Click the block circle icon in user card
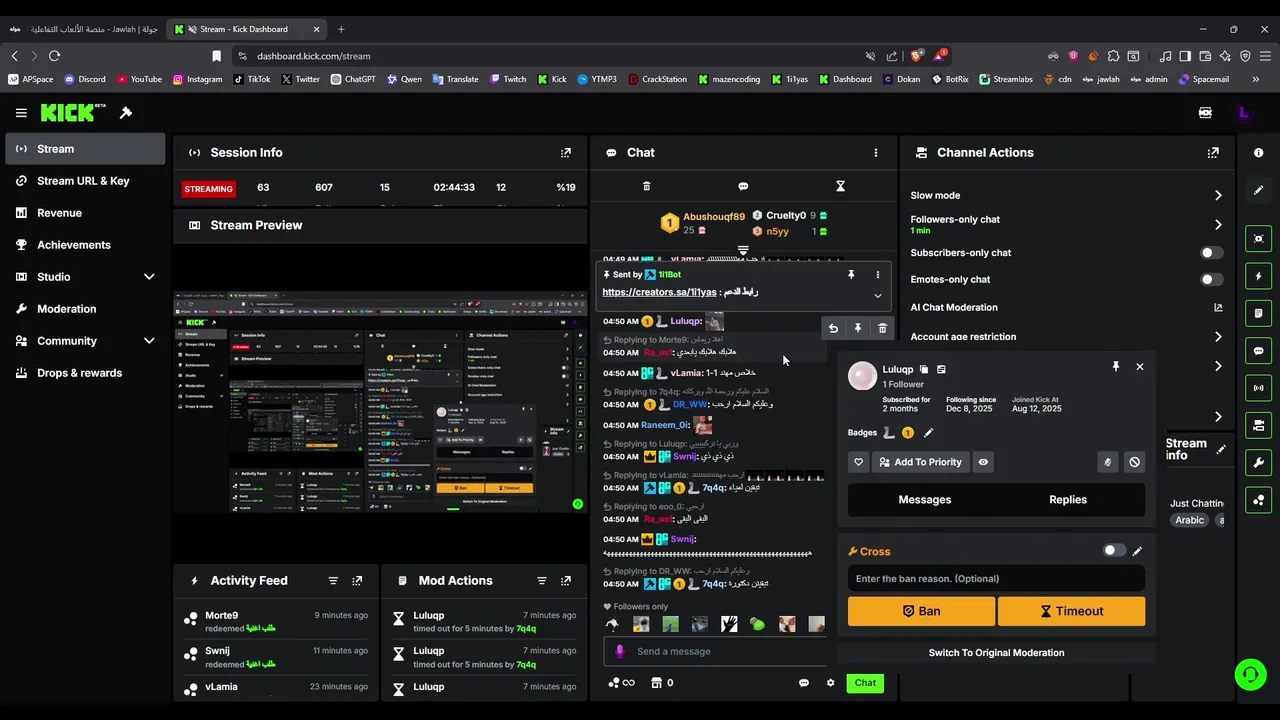Screen dimensions: 1280x720 pos(1134,462)
